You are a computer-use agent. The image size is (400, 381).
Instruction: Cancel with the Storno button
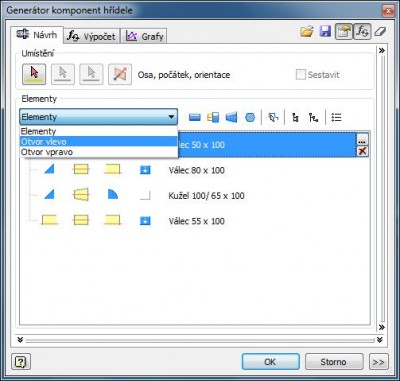334,362
